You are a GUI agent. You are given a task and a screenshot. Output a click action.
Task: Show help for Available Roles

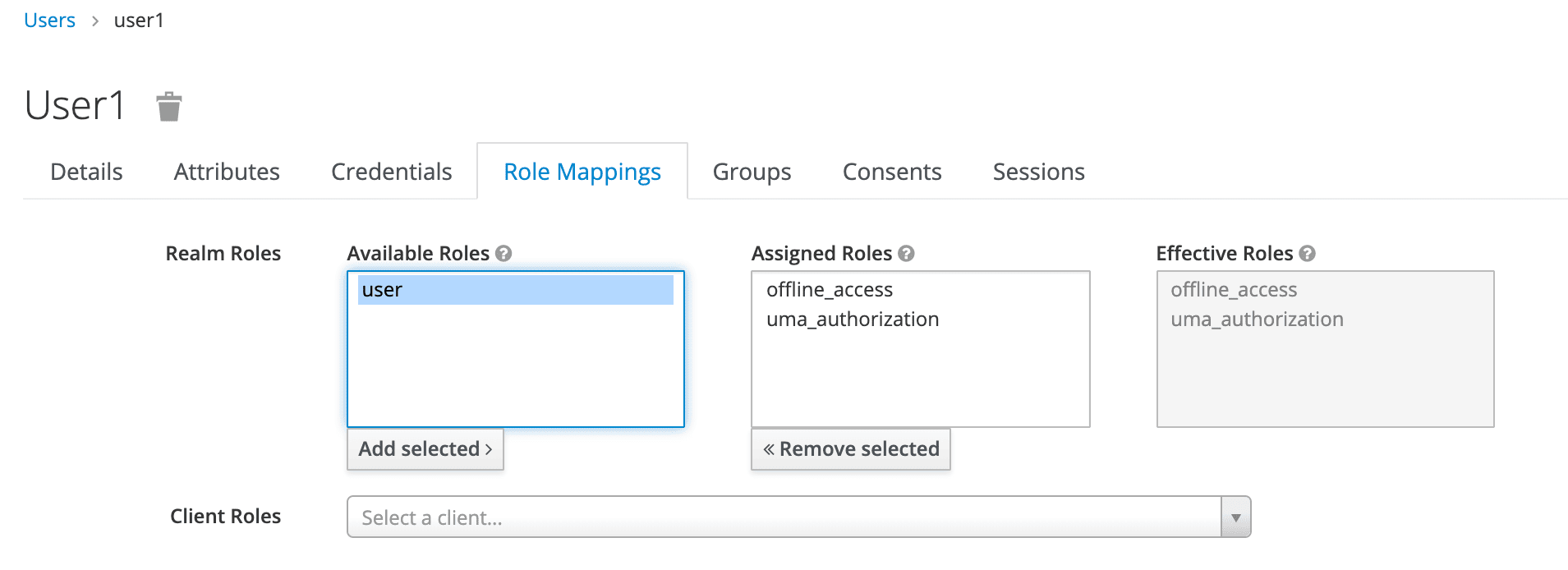pos(504,254)
